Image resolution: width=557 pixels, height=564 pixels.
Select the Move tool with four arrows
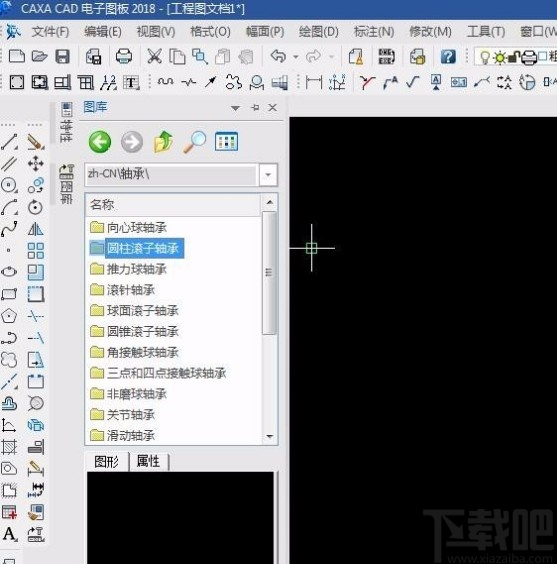tap(36, 164)
